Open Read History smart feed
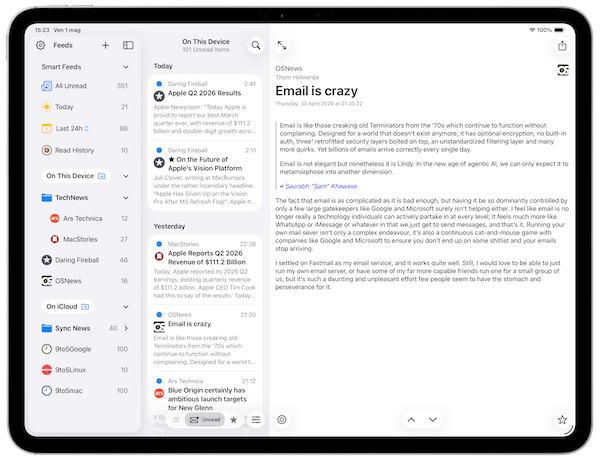The image size is (600, 460). coord(85,150)
